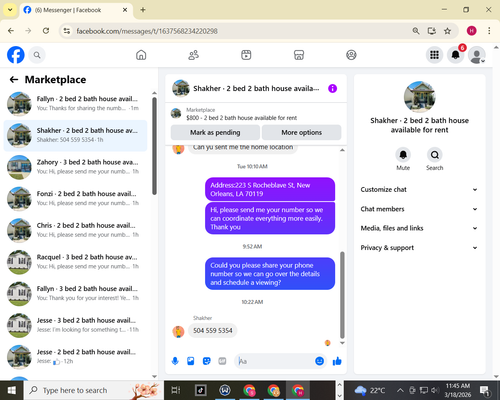Image resolution: width=500 pixels, height=400 pixels.
Task: Open clock showing 11:45 AM
Action: click(x=458, y=390)
